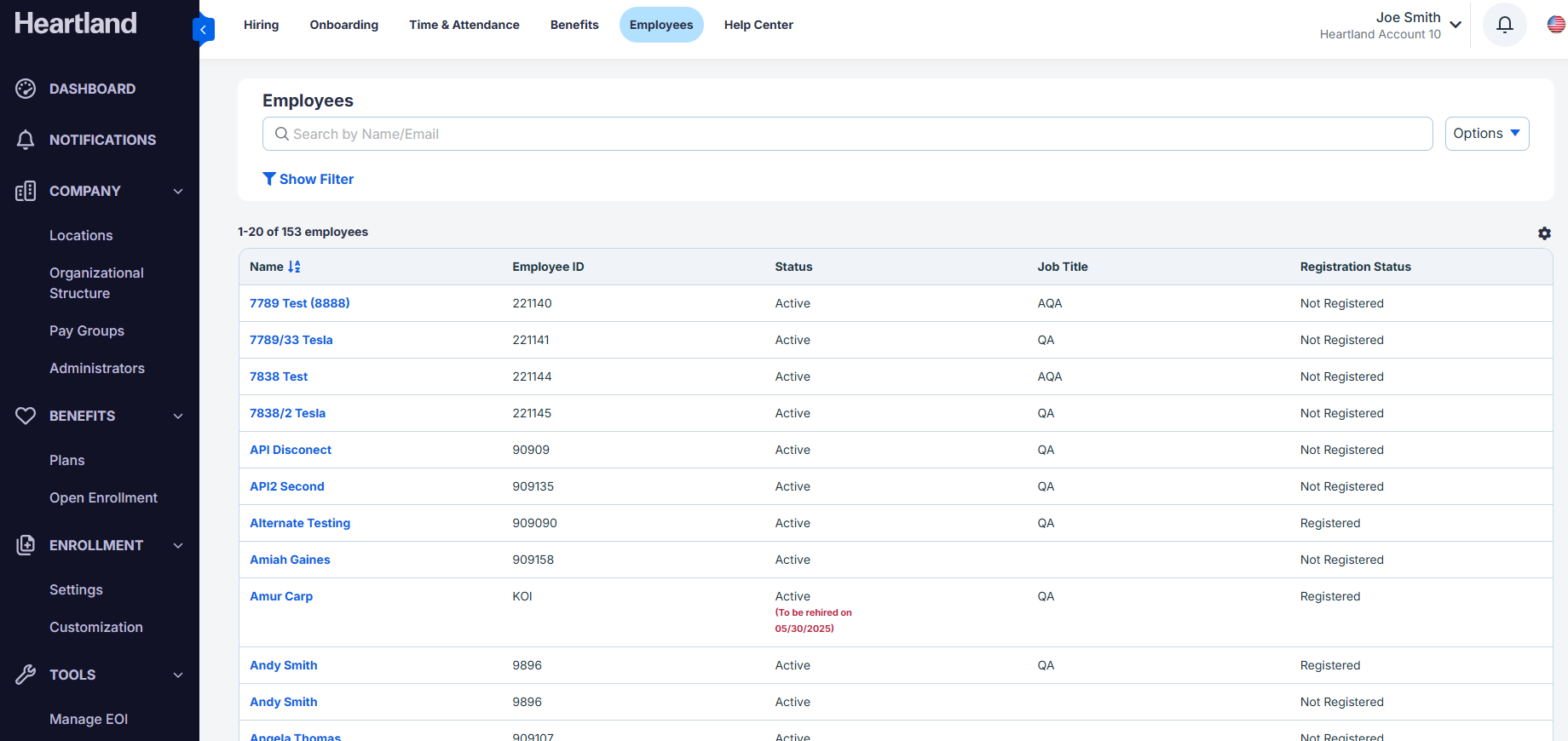Click the Dashboard gauge icon
This screenshot has height=741, width=1568.
click(26, 89)
